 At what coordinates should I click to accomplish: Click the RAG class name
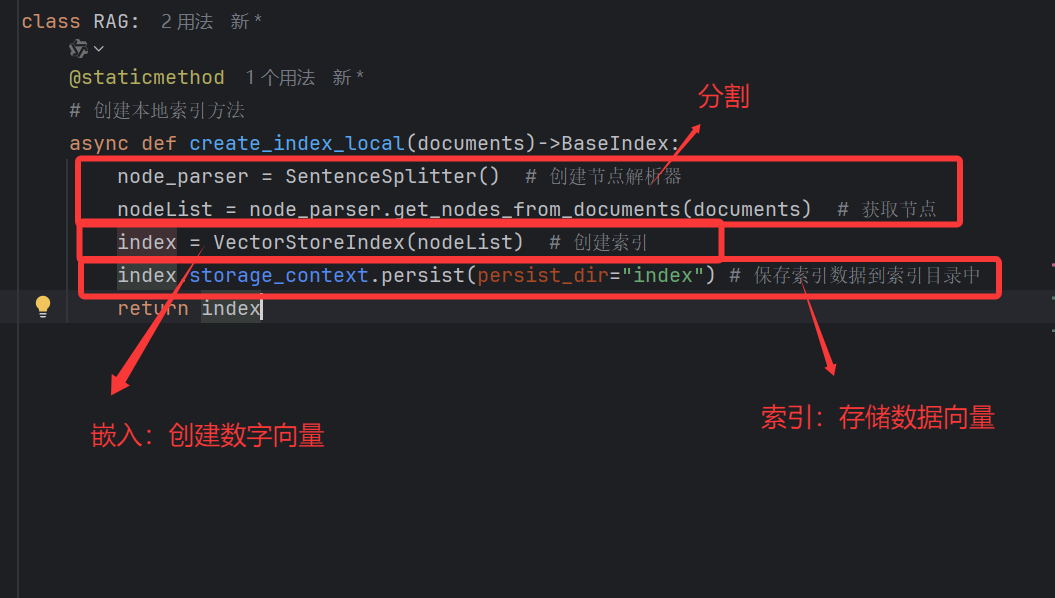110,22
